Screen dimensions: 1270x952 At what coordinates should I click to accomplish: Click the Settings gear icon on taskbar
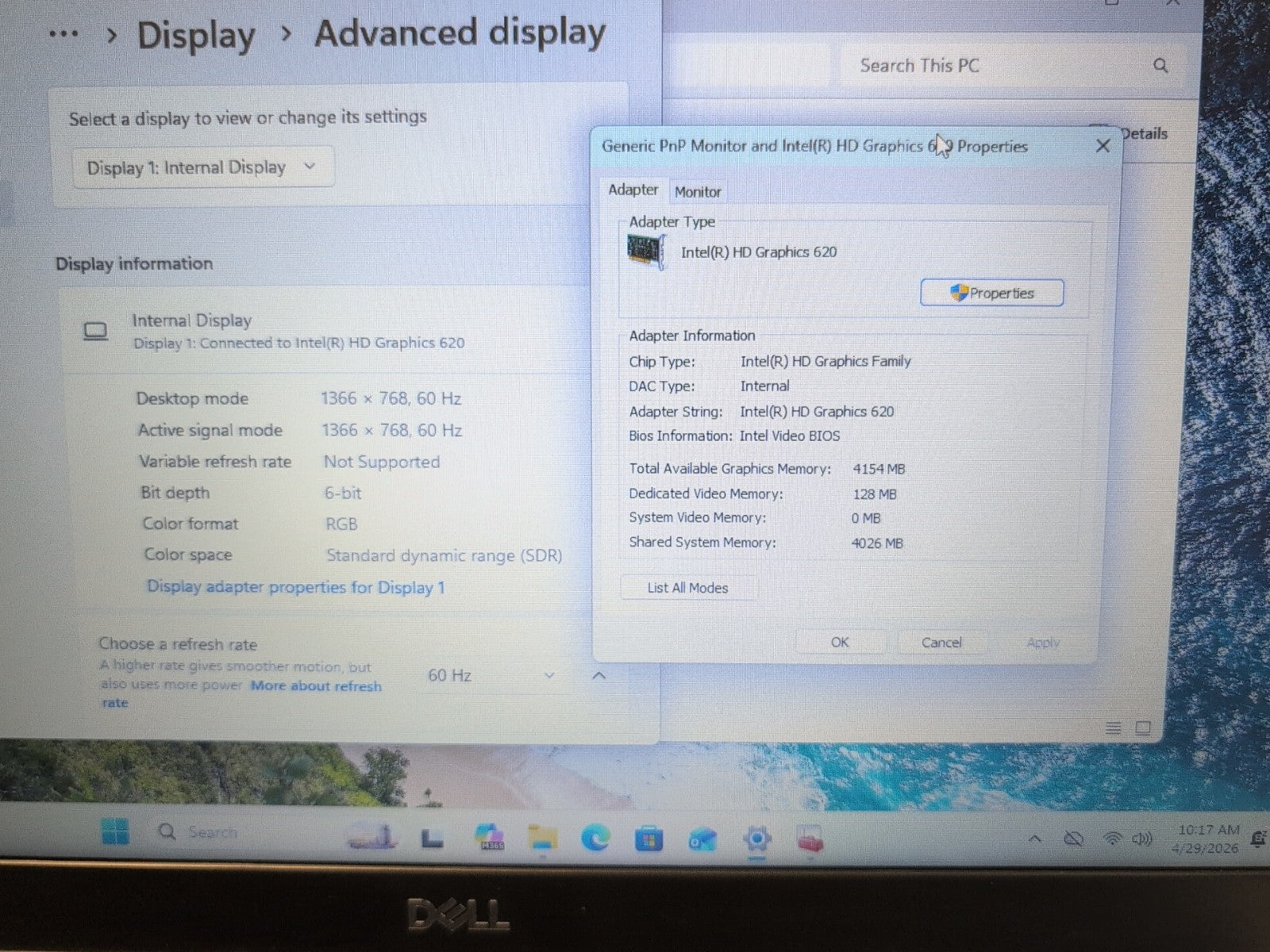(757, 839)
